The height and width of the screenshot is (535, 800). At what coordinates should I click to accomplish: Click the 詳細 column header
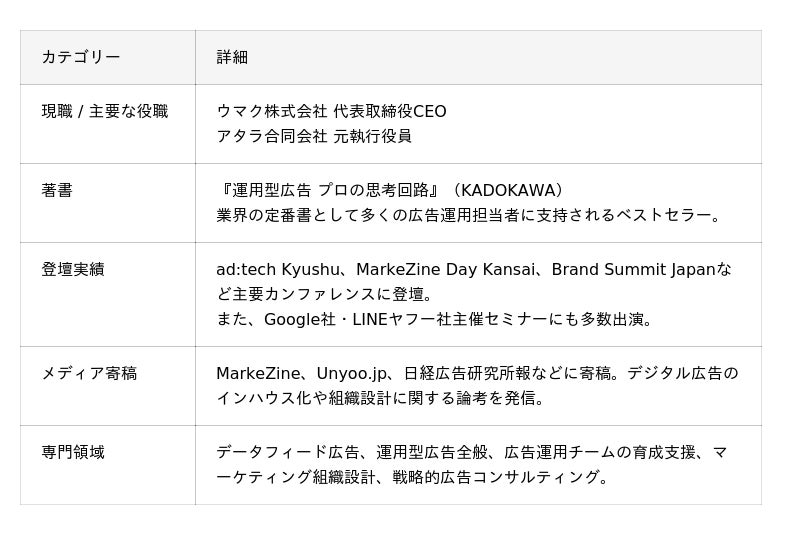[x=232, y=57]
